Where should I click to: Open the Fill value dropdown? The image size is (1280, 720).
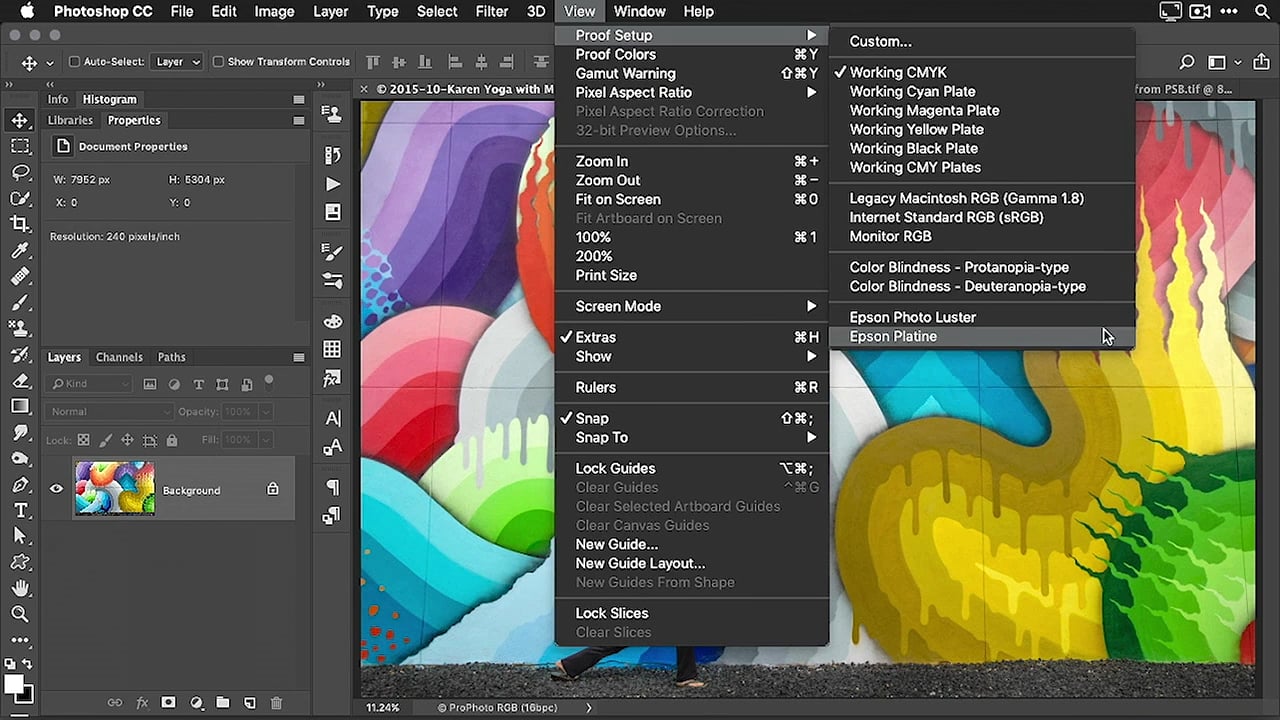pos(265,440)
